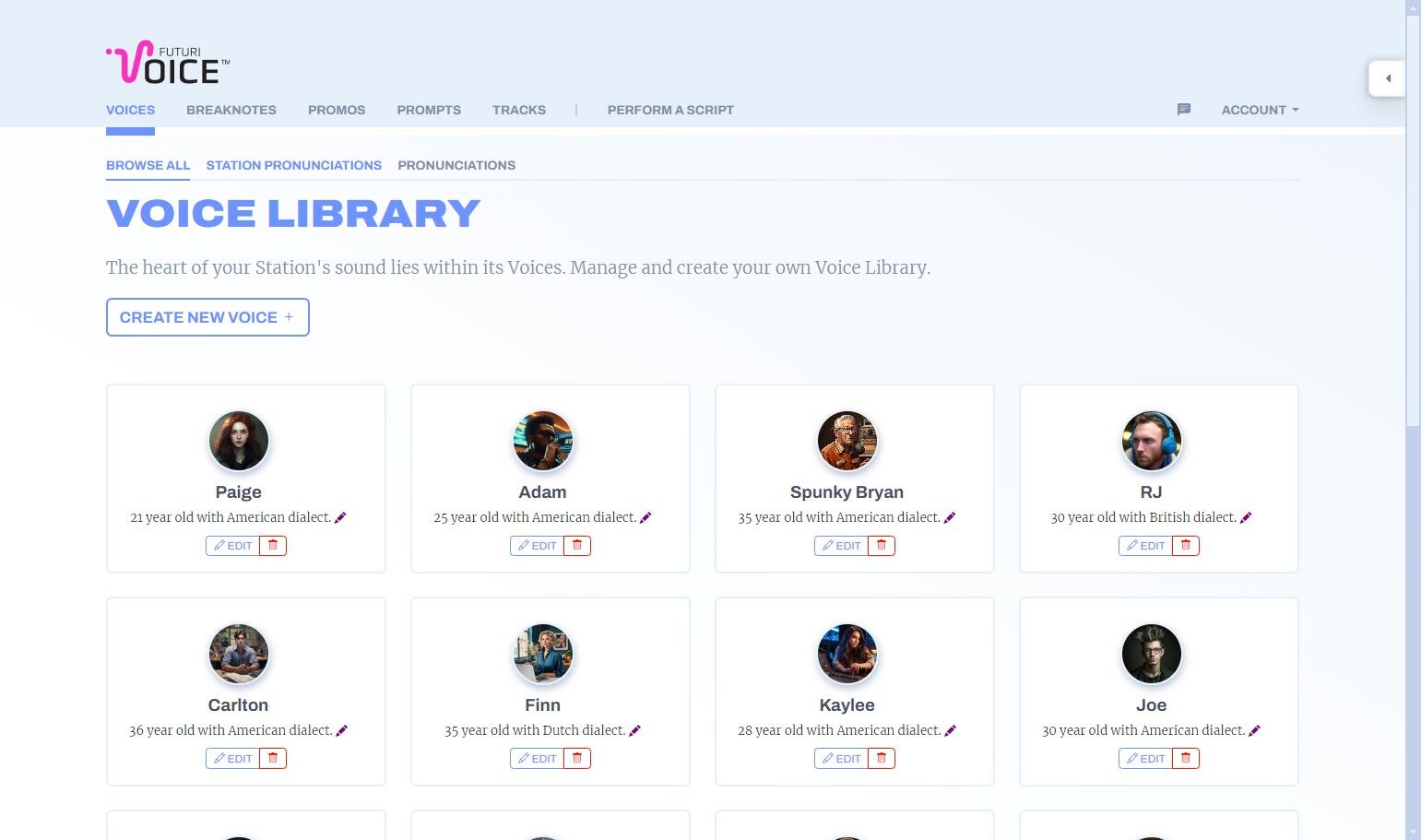Delete Kaylee's voice via trash icon
This screenshot has width=1421, height=840.
(x=882, y=759)
